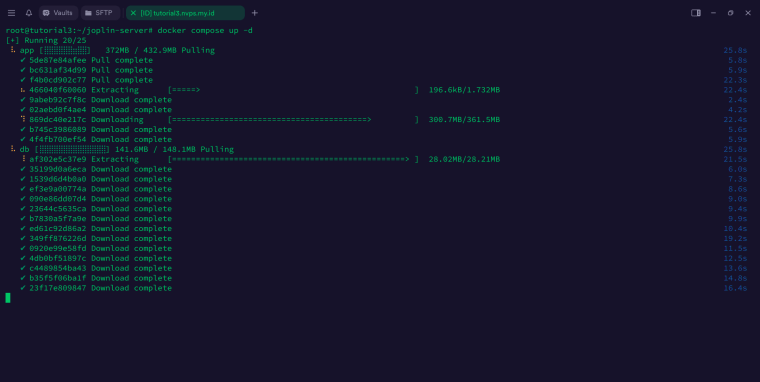Open notifications bell
760x382 pixels.
click(x=29, y=13)
